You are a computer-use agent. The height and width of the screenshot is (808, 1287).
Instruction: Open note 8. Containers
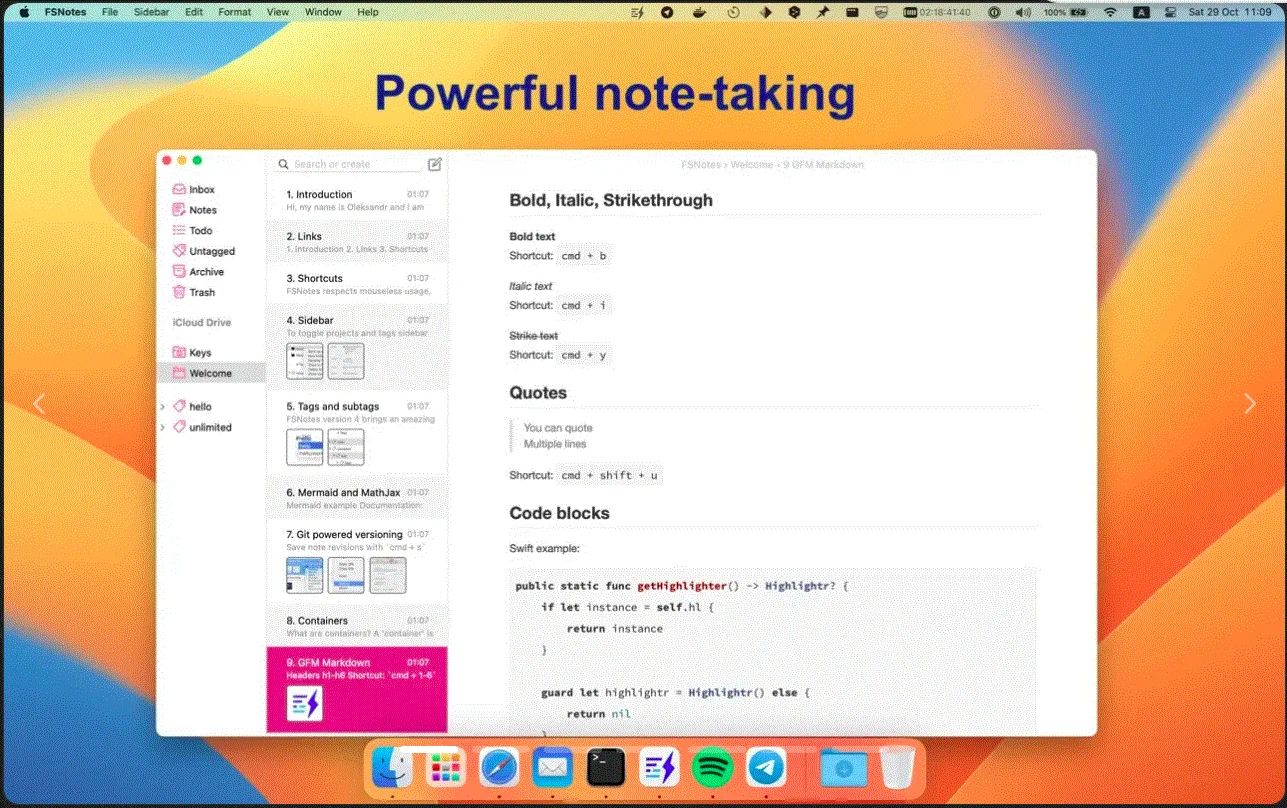click(x=357, y=626)
